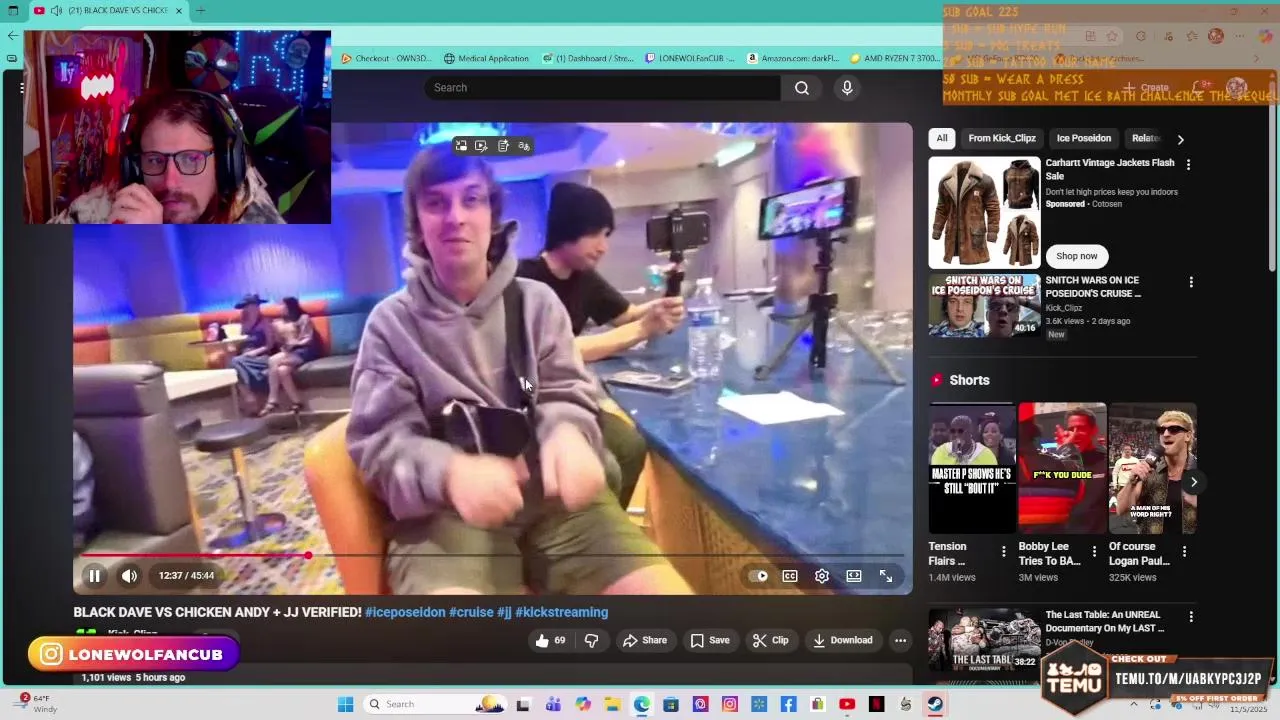Click the #kickstreaming hashtag link
Image resolution: width=1280 pixels, height=720 pixels.
(x=561, y=612)
